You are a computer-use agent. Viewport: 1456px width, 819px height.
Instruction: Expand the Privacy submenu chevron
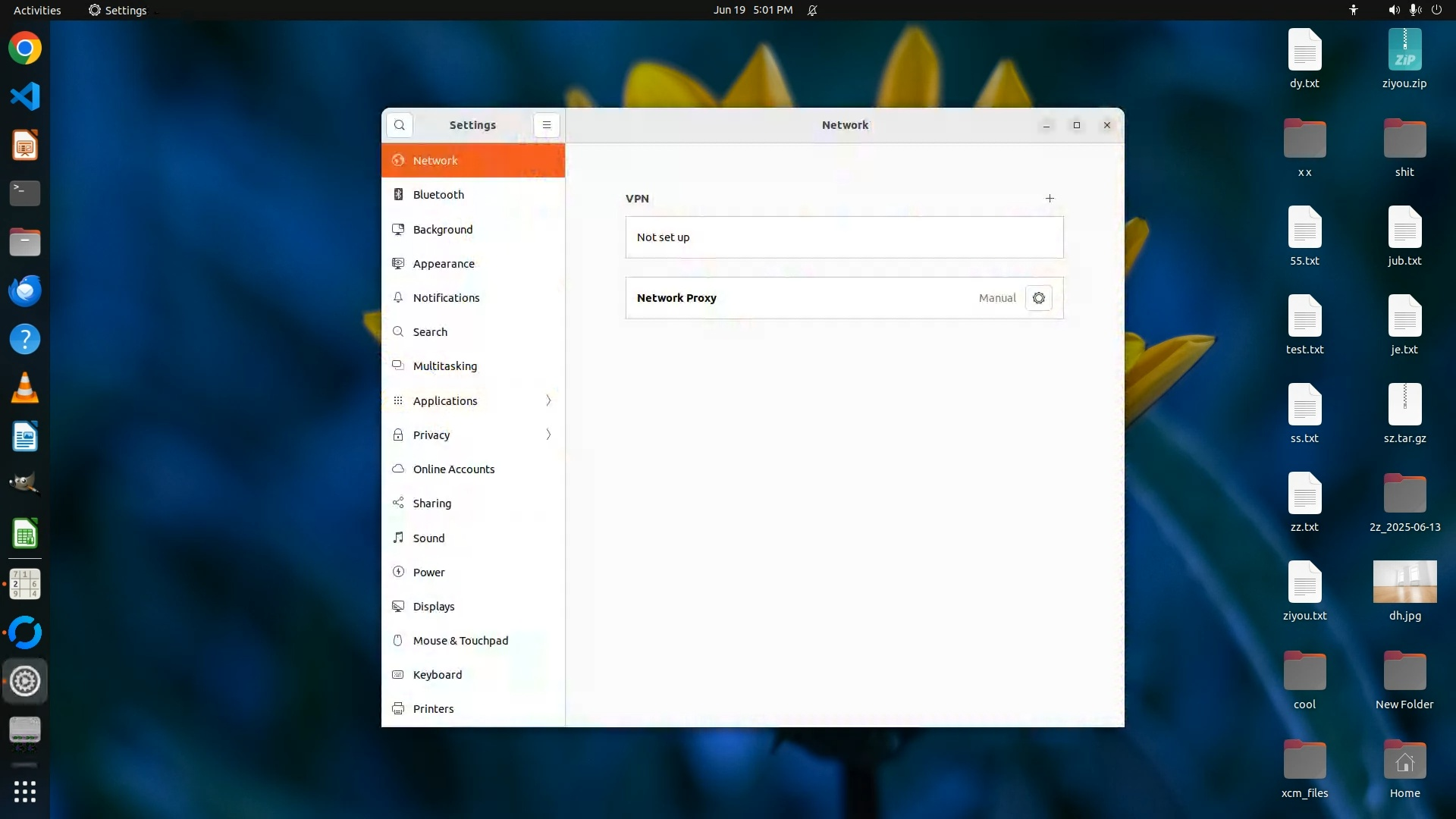click(x=548, y=435)
